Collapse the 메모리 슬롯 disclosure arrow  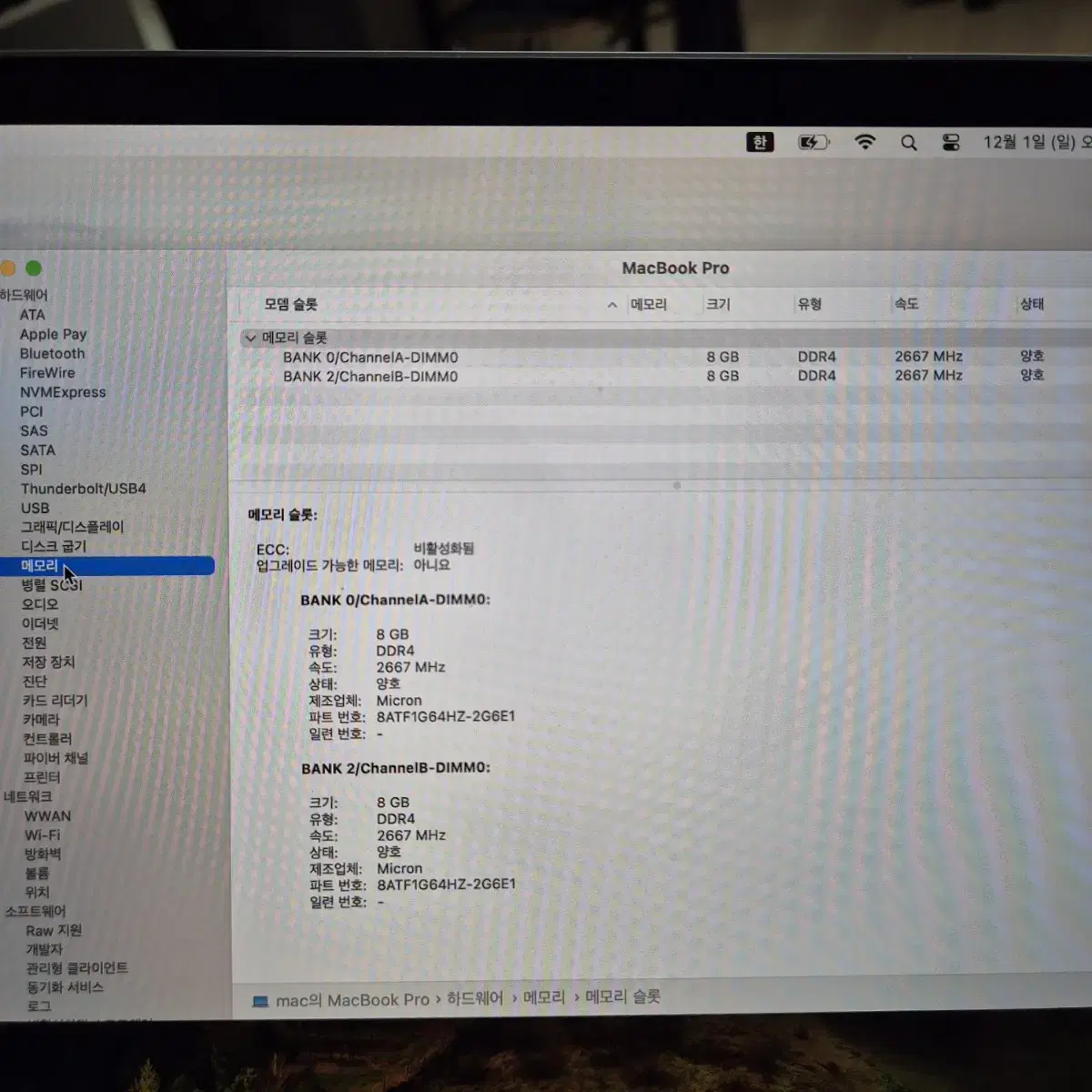coord(250,338)
